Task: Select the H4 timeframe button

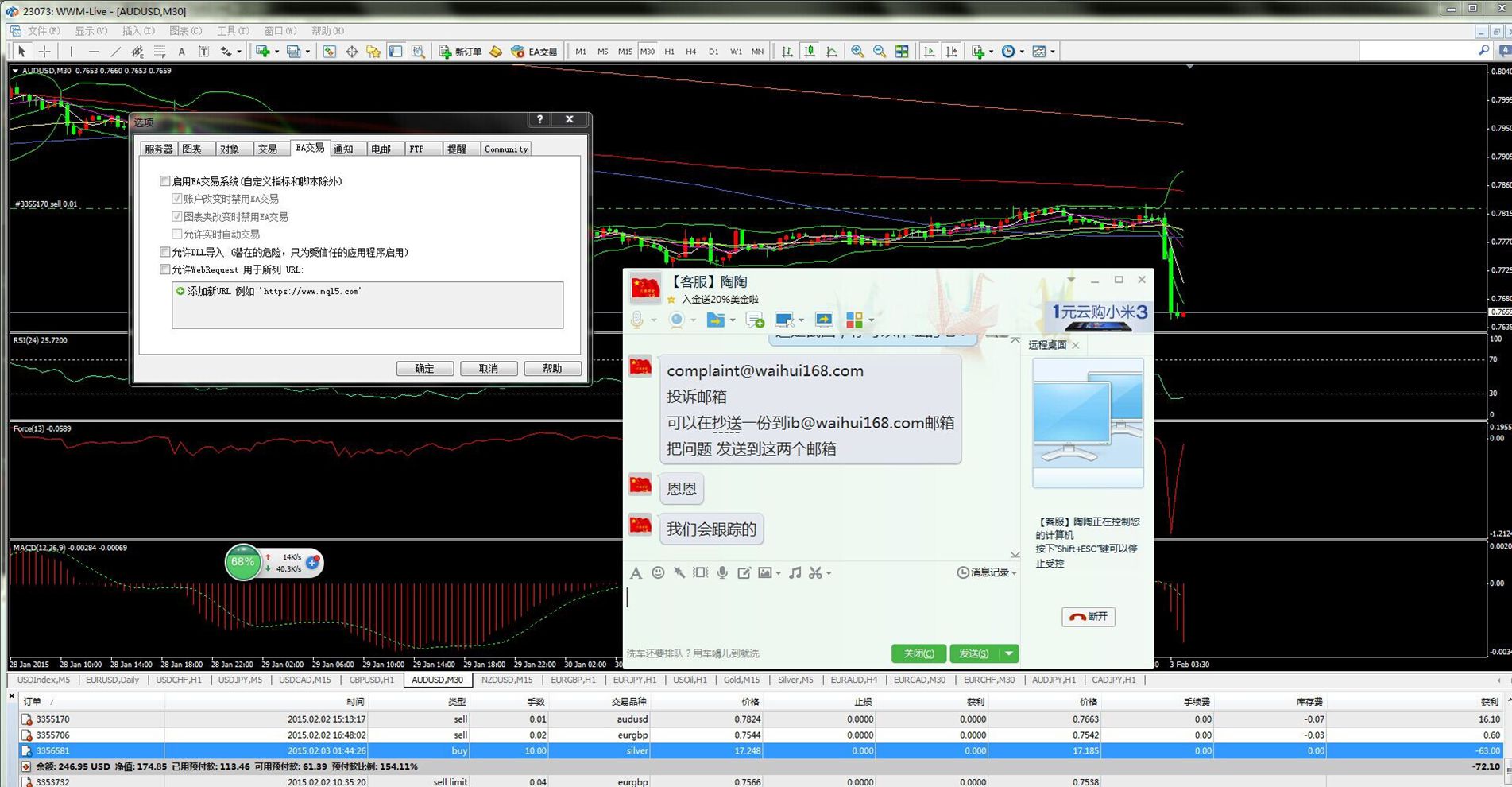Action: (691, 52)
